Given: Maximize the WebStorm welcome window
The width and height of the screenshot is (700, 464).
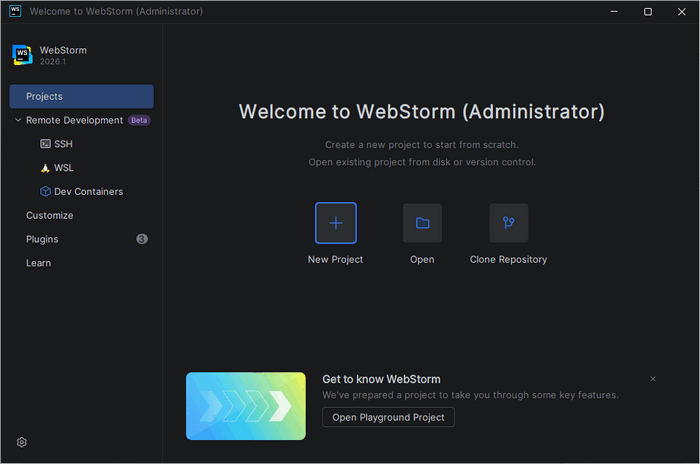Looking at the screenshot, I should point(647,12).
